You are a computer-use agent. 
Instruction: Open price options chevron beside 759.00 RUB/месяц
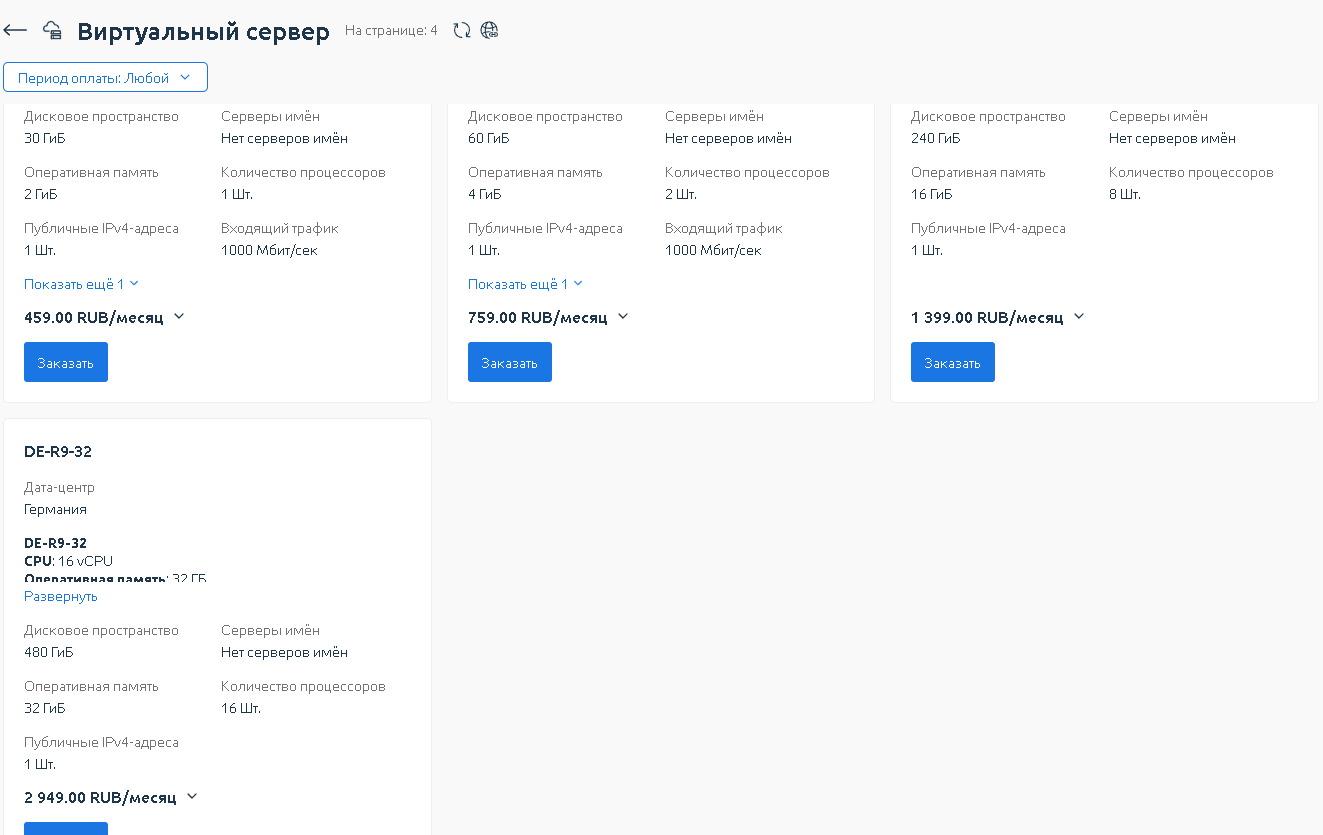623,317
